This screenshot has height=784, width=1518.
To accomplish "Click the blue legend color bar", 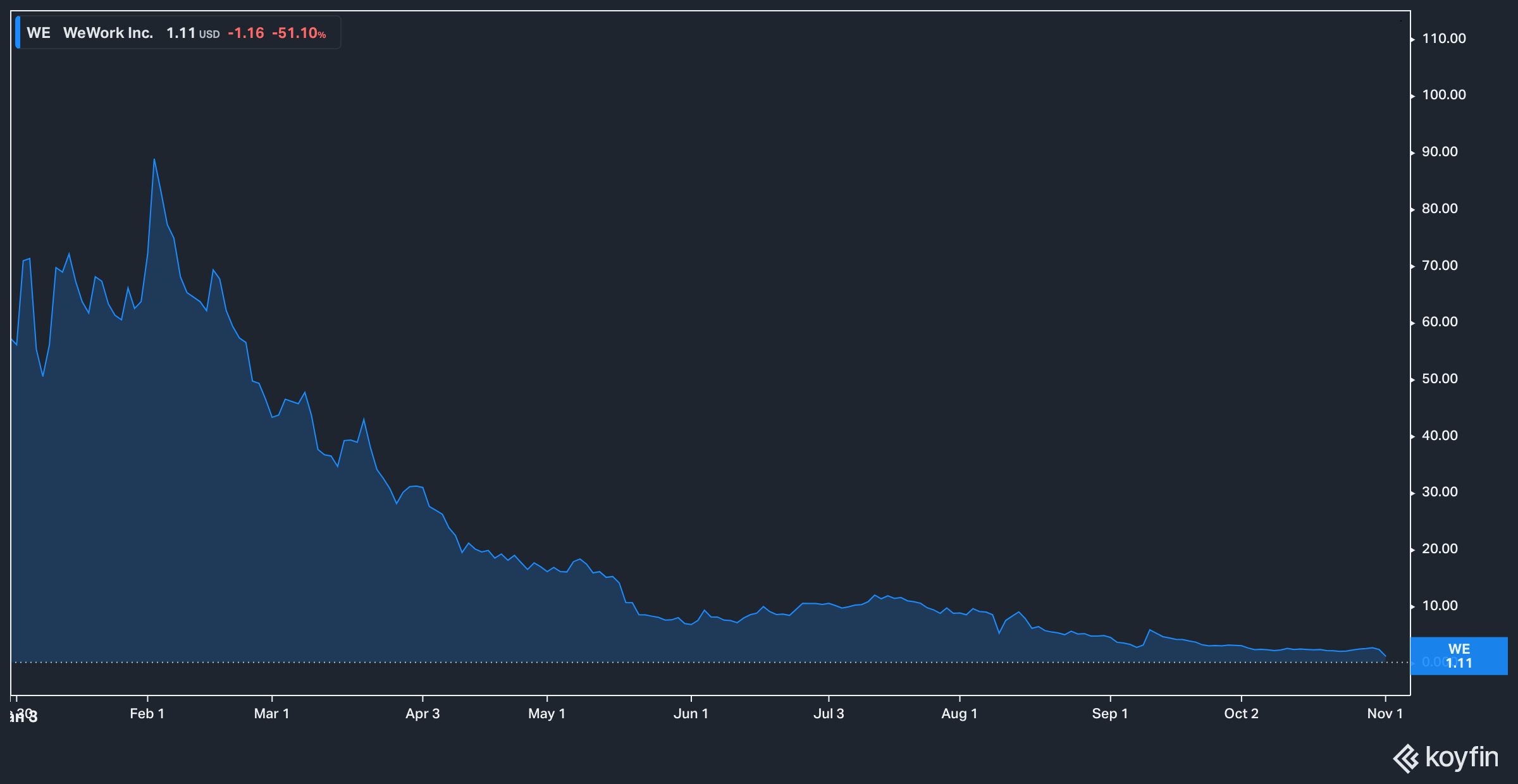I will tap(18, 33).
